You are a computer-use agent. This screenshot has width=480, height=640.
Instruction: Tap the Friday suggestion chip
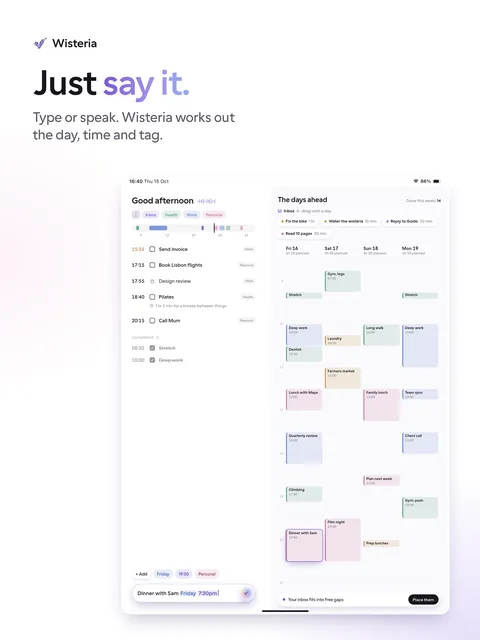coord(163,574)
